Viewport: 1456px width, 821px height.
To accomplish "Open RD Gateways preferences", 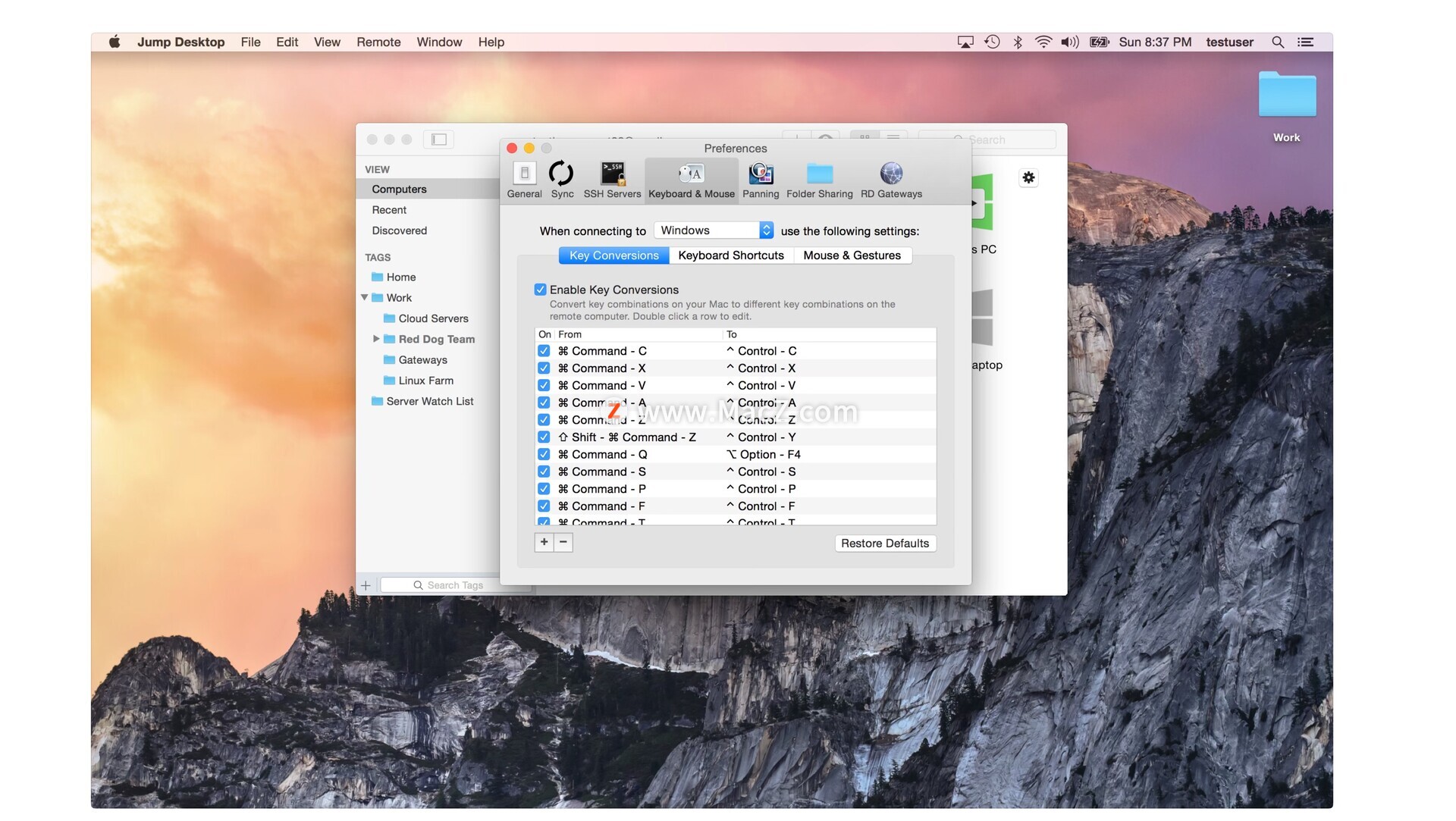I will [x=891, y=180].
